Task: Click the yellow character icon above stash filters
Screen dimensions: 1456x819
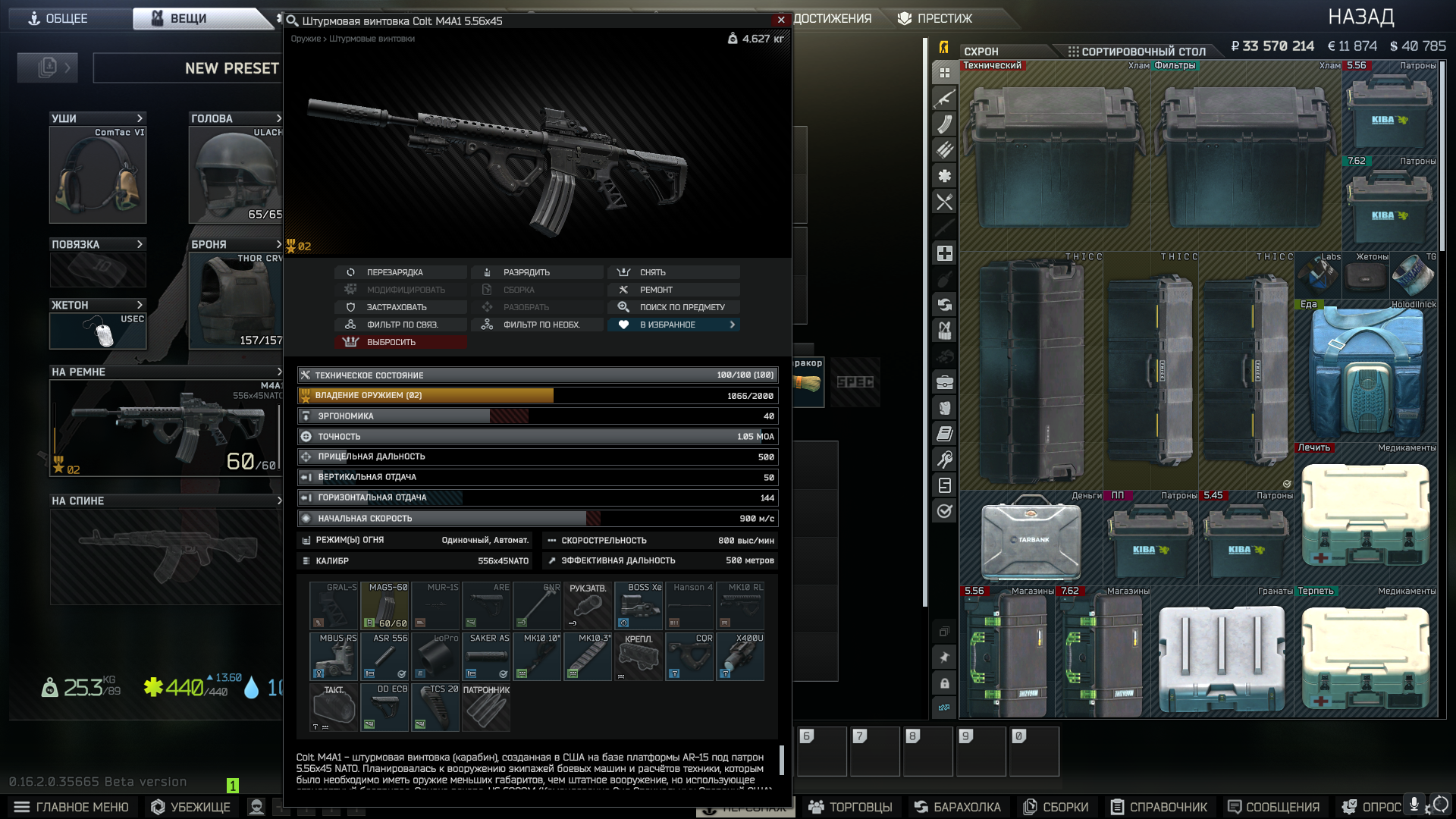Action: [x=944, y=48]
